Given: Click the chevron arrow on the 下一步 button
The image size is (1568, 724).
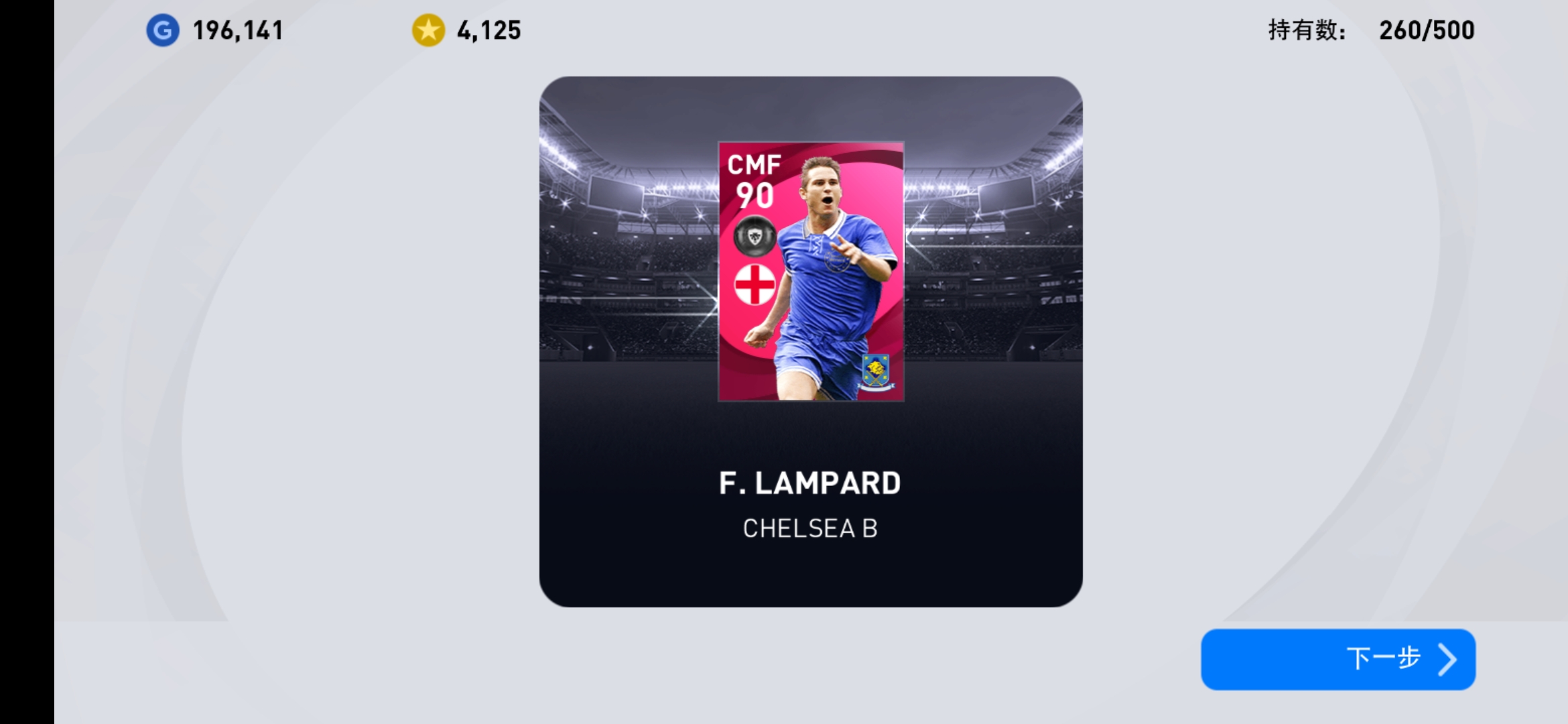Looking at the screenshot, I should coord(1447,660).
